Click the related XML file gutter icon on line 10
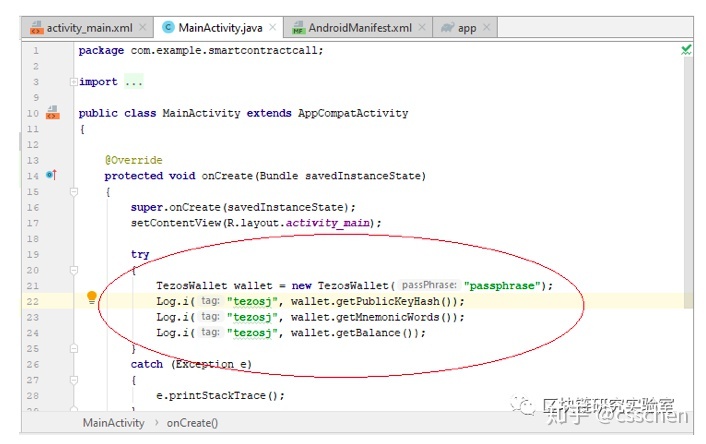Screen dimensions: 706x444 click(53, 113)
